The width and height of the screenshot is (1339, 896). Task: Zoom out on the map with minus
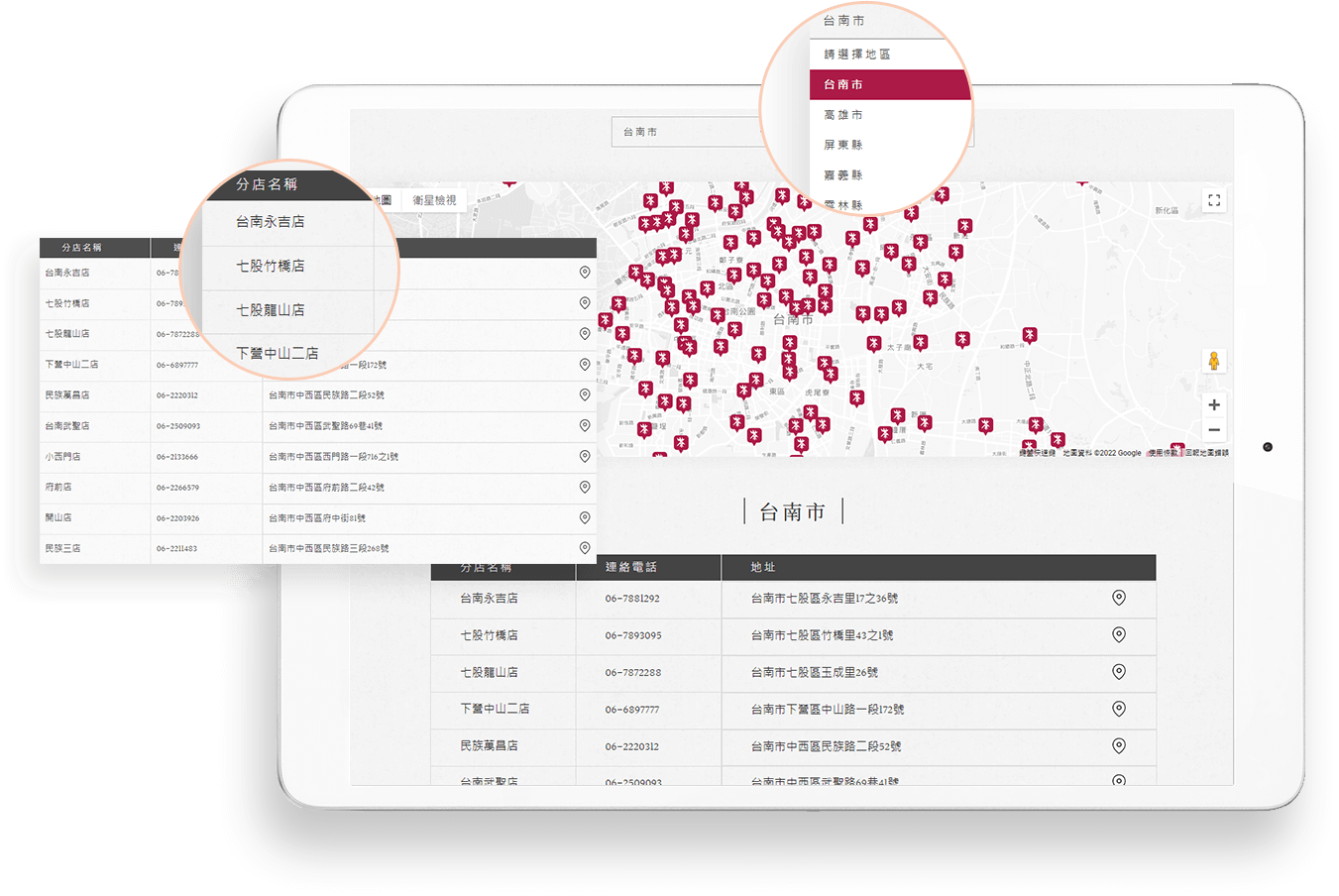[x=1213, y=429]
